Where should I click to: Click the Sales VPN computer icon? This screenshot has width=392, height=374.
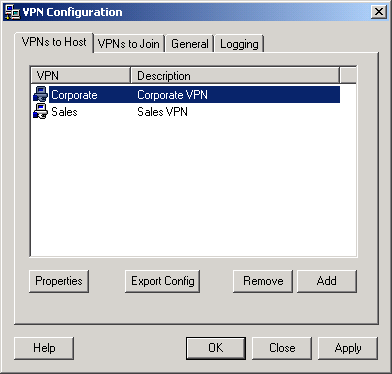pos(40,111)
